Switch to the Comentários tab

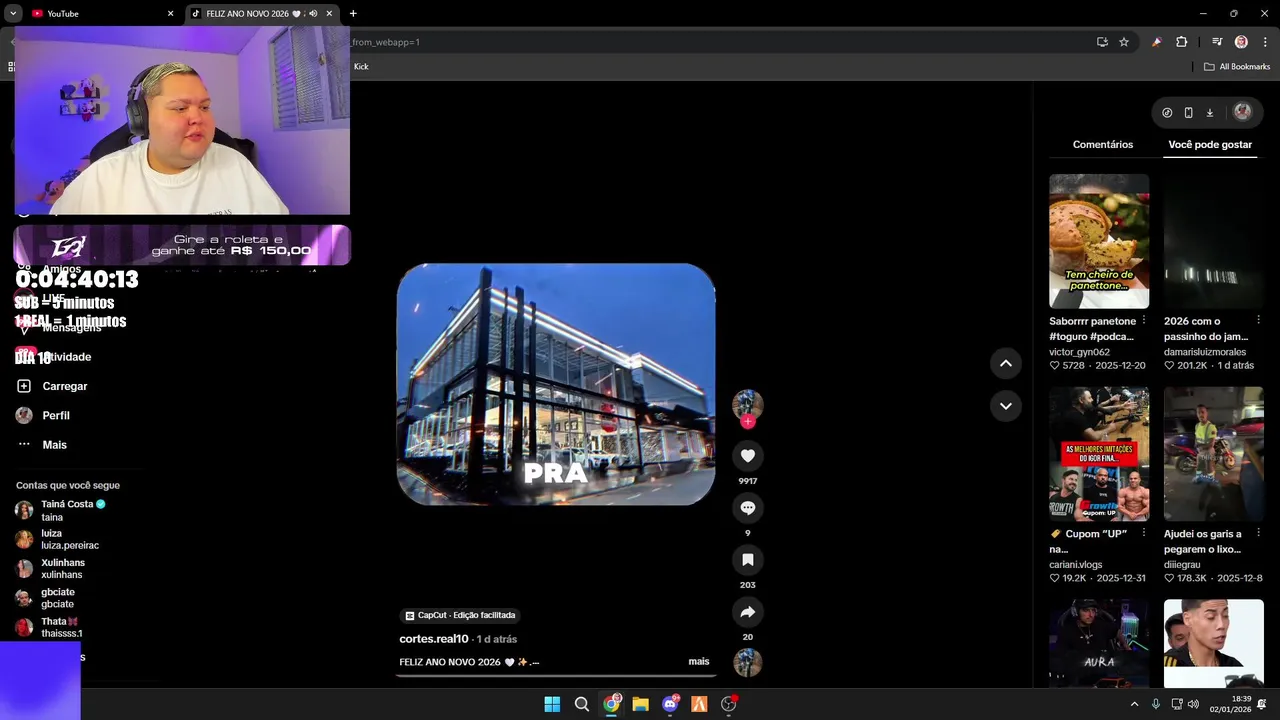pos(1103,145)
